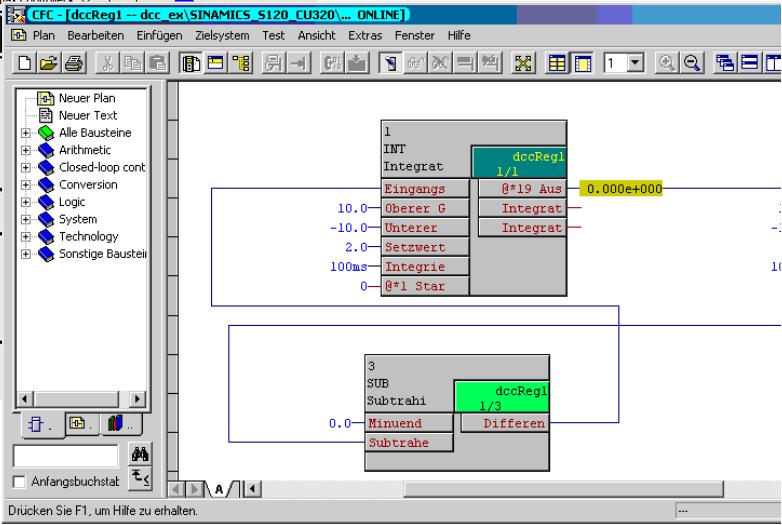This screenshot has width=782, height=525.
Task: Click the Minuend input of SUB block
Action: tap(409, 423)
